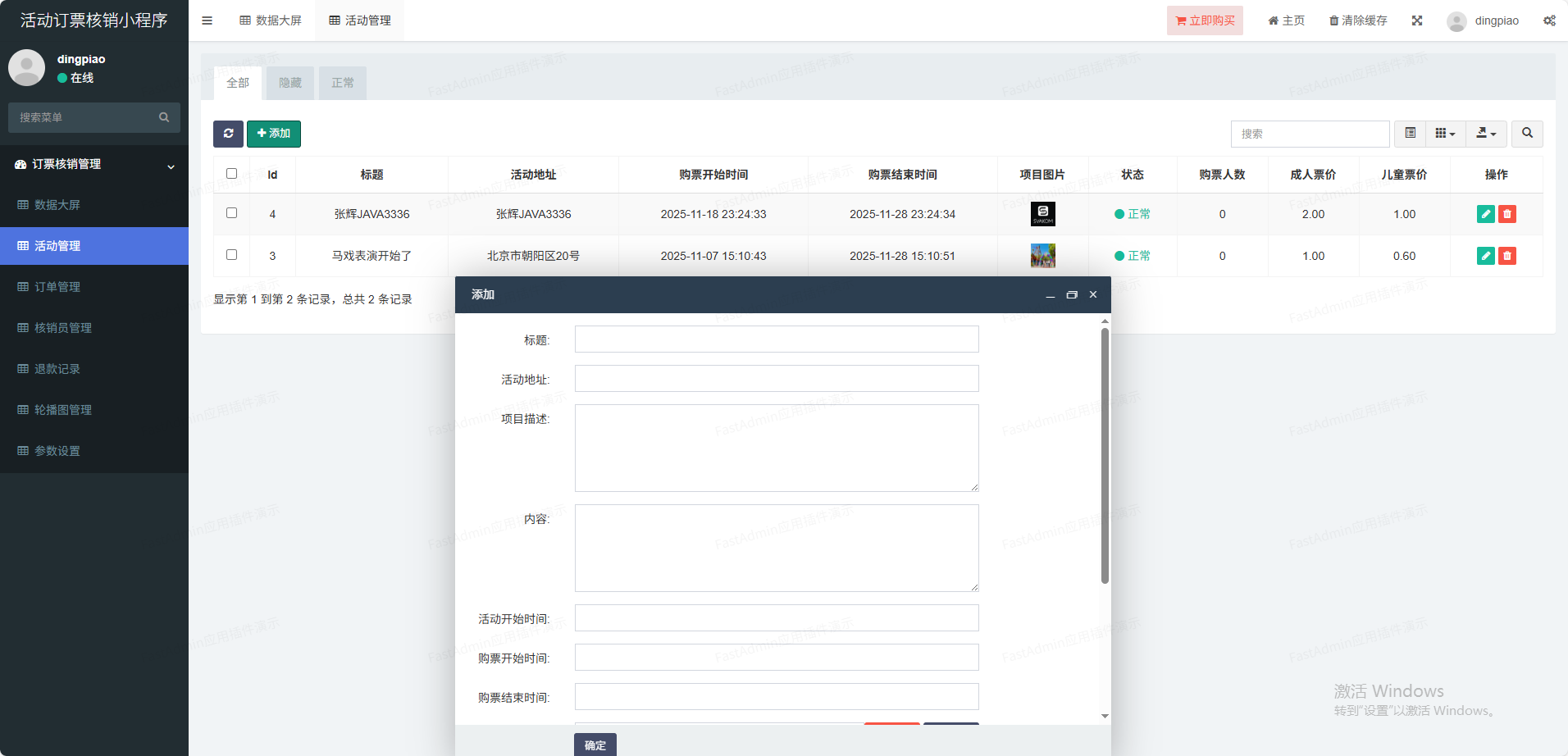
Task: Click the 立即购买 button
Action: point(1205,20)
